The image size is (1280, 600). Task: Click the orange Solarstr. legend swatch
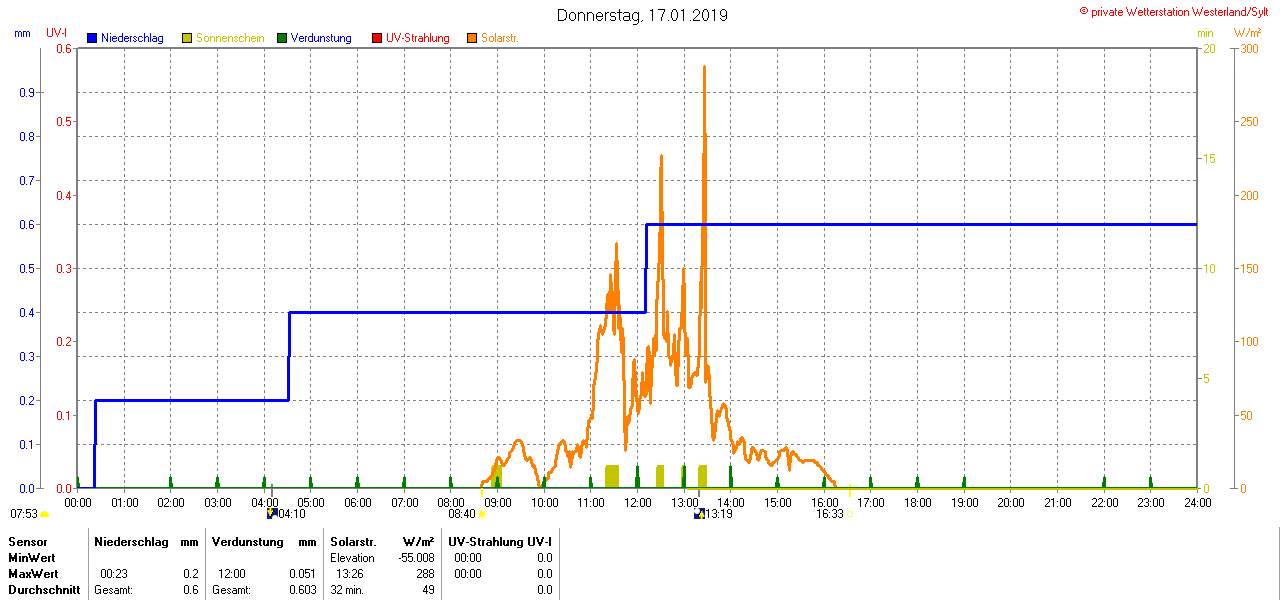tap(472, 38)
